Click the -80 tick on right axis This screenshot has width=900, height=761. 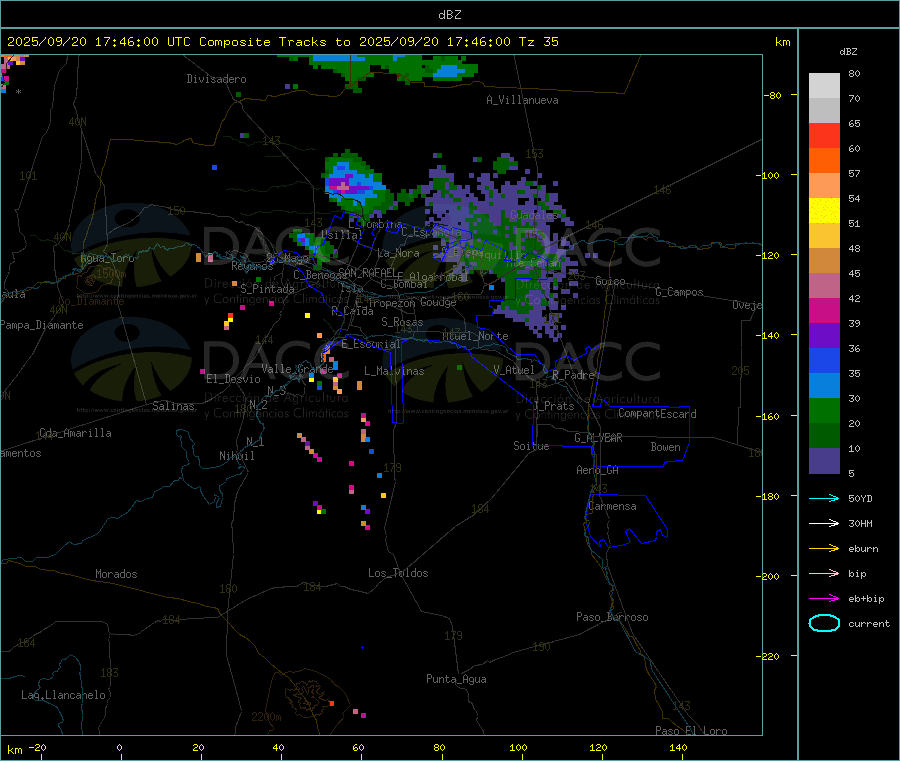coord(773,95)
